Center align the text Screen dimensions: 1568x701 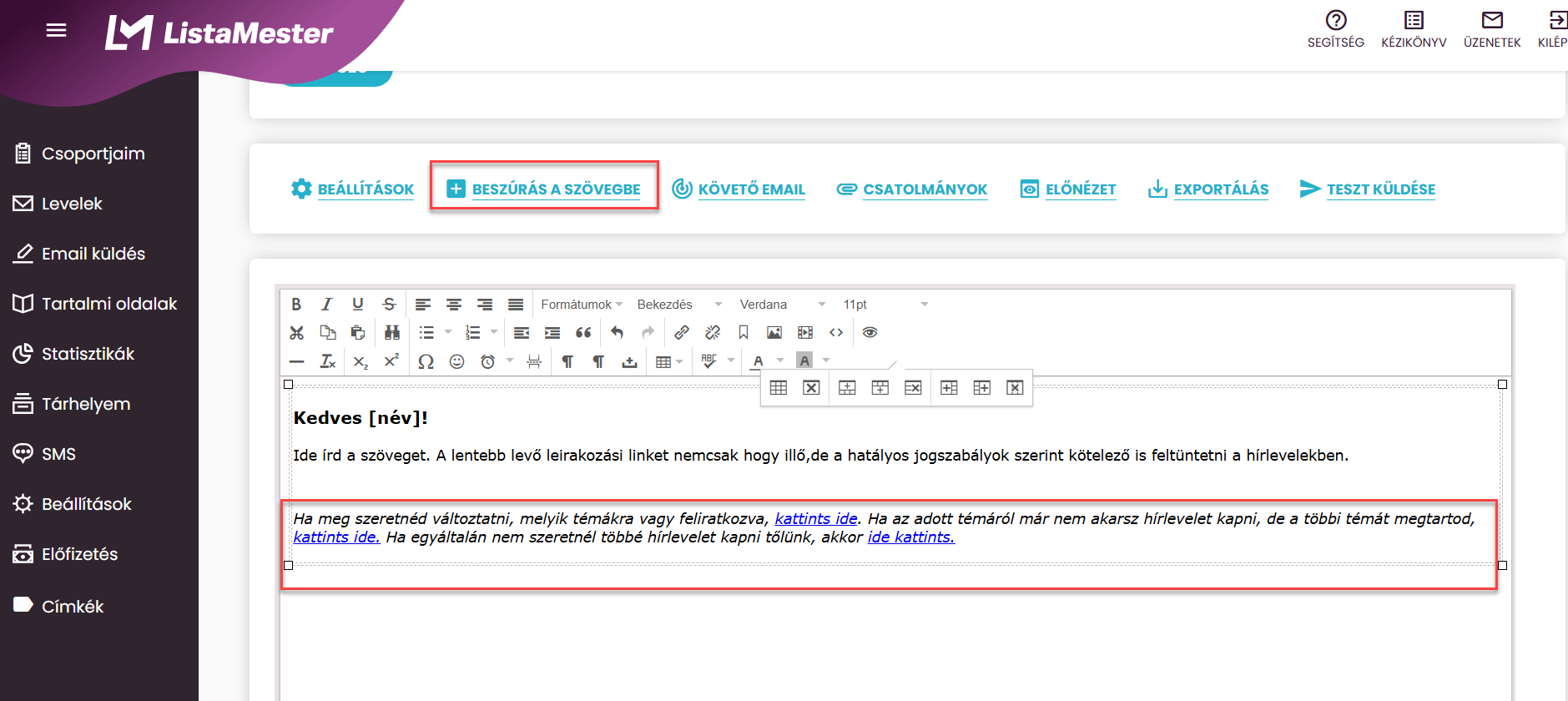[454, 305]
